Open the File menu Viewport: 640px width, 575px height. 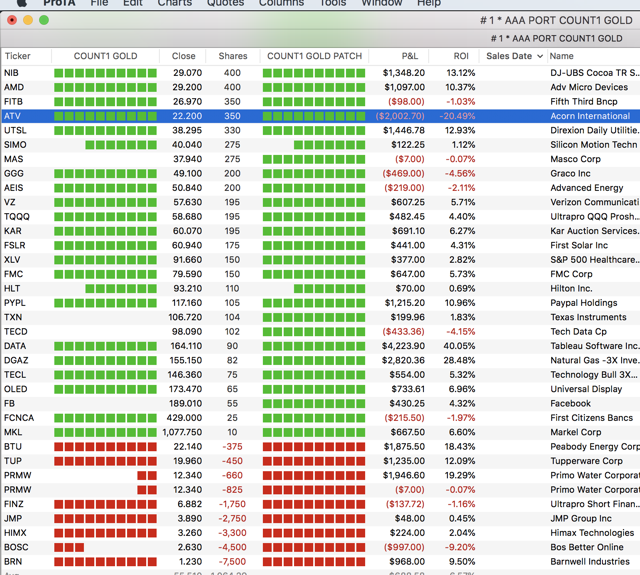99,2
